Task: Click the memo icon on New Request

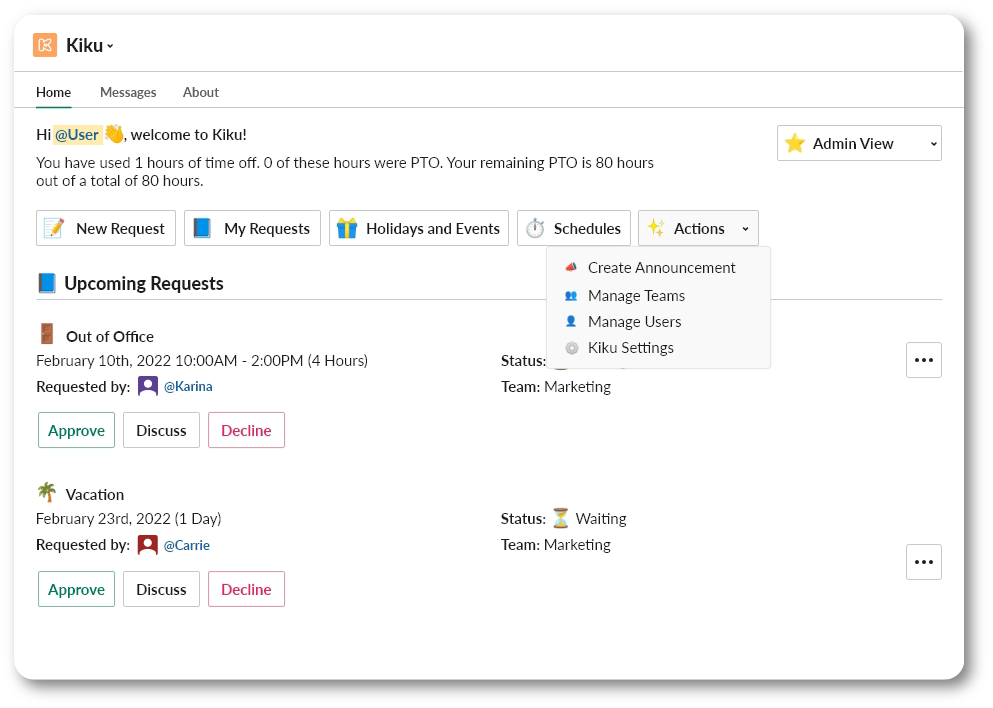Action: tap(54, 228)
